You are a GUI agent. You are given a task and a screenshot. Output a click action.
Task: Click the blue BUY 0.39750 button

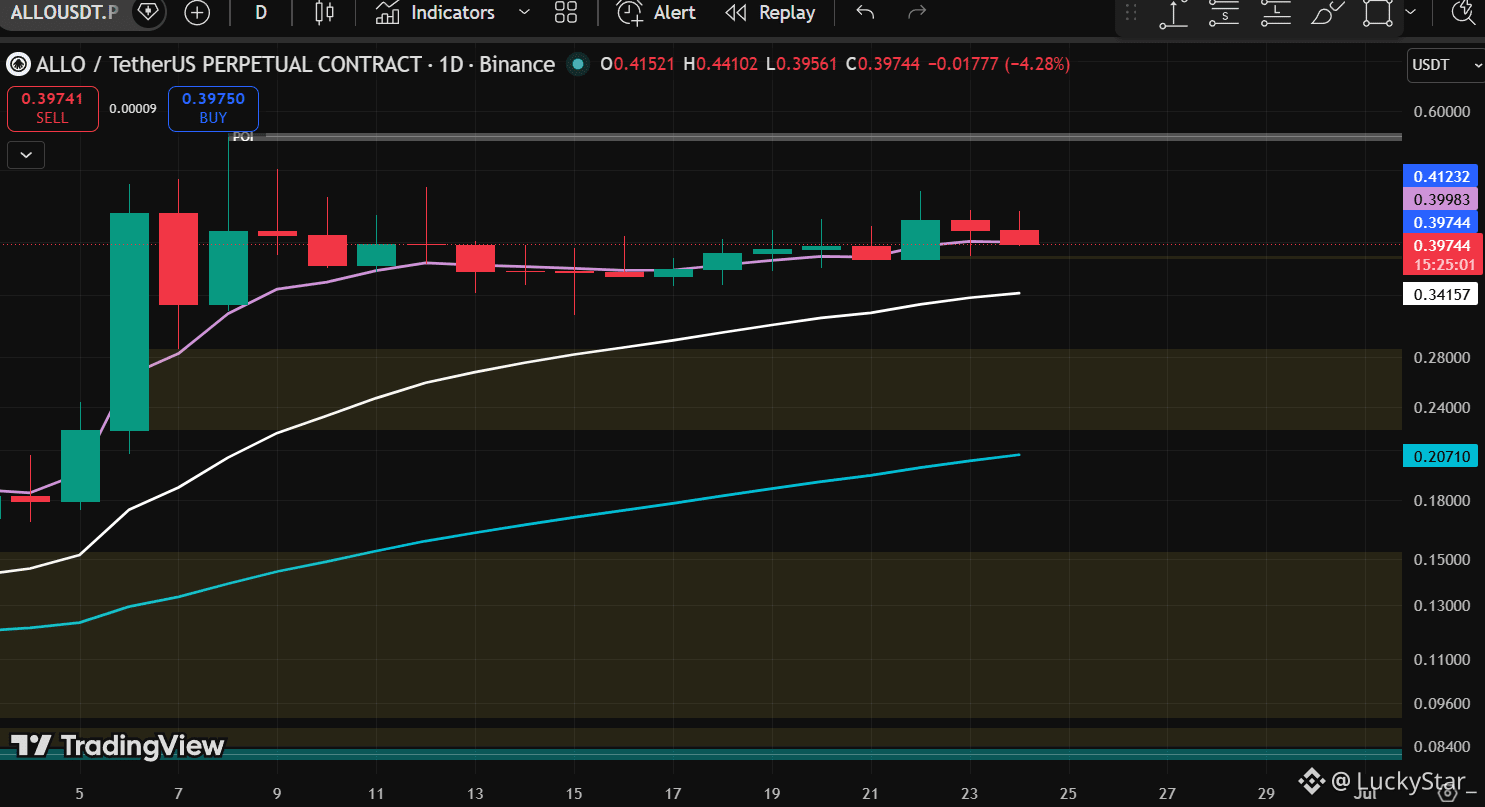point(213,109)
